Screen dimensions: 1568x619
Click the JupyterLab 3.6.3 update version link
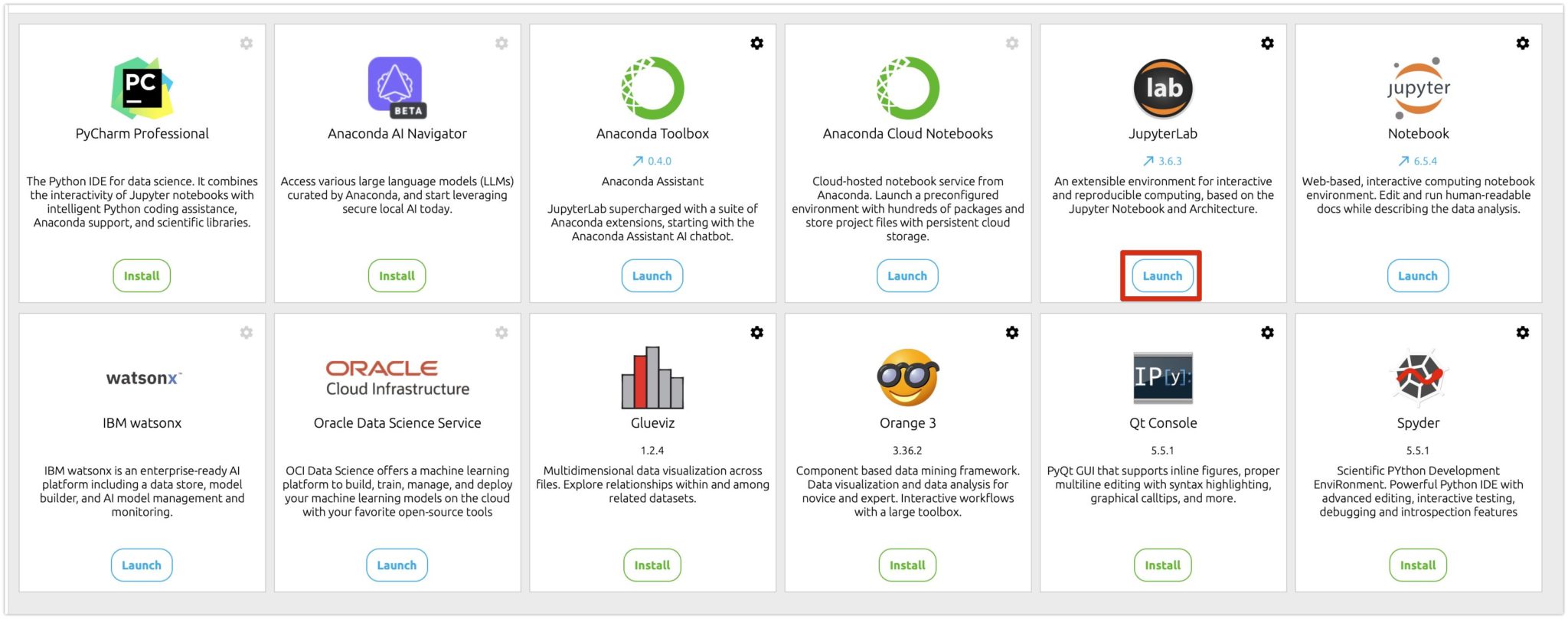1163,161
